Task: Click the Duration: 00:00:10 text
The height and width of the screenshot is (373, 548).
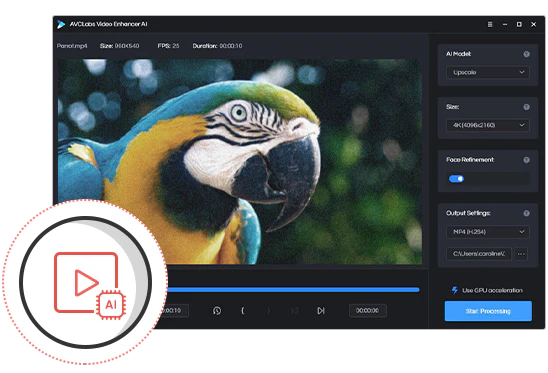Action: 217,46
